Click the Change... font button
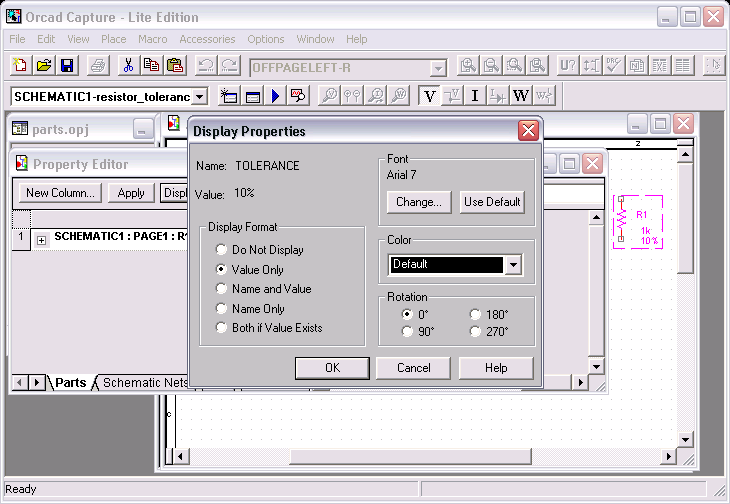 (x=419, y=202)
